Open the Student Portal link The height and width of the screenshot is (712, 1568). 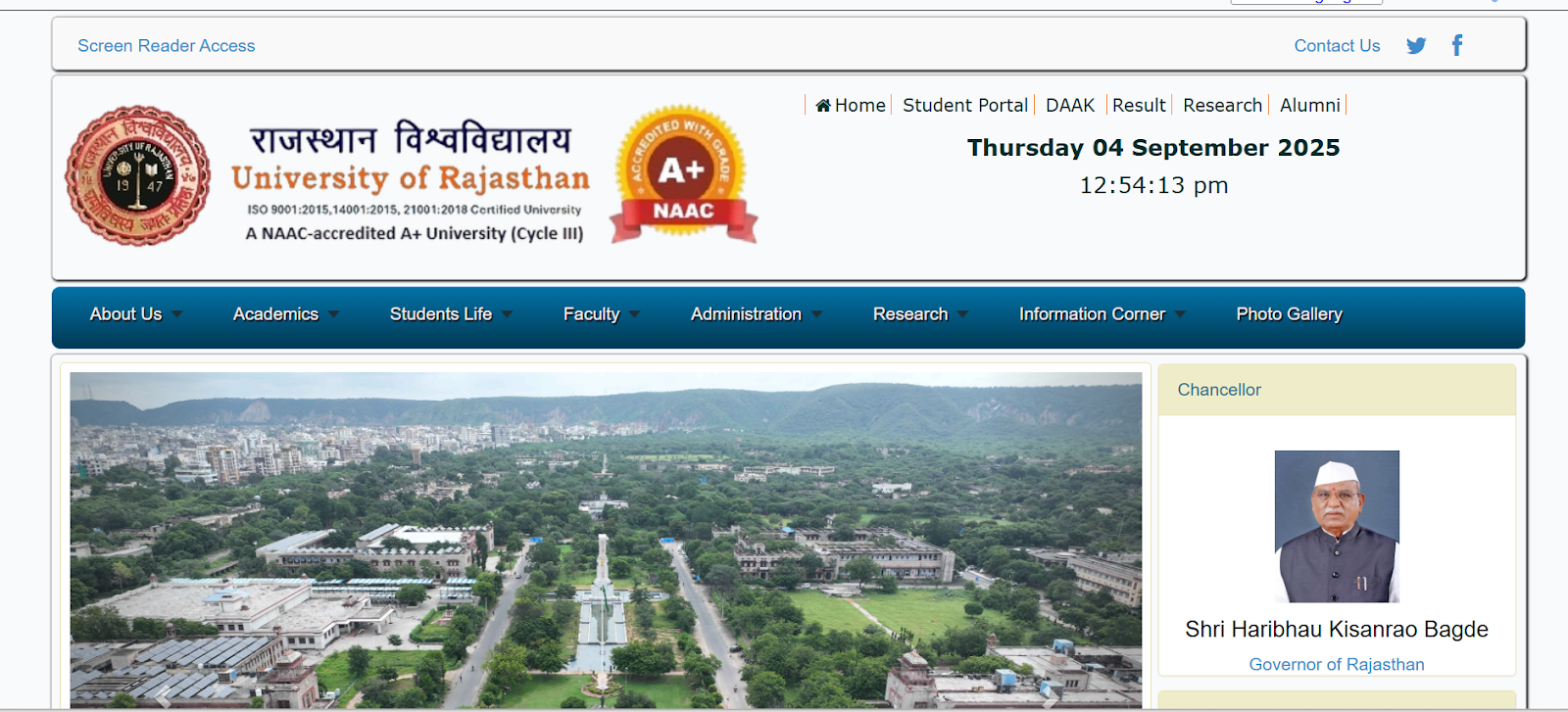click(965, 105)
